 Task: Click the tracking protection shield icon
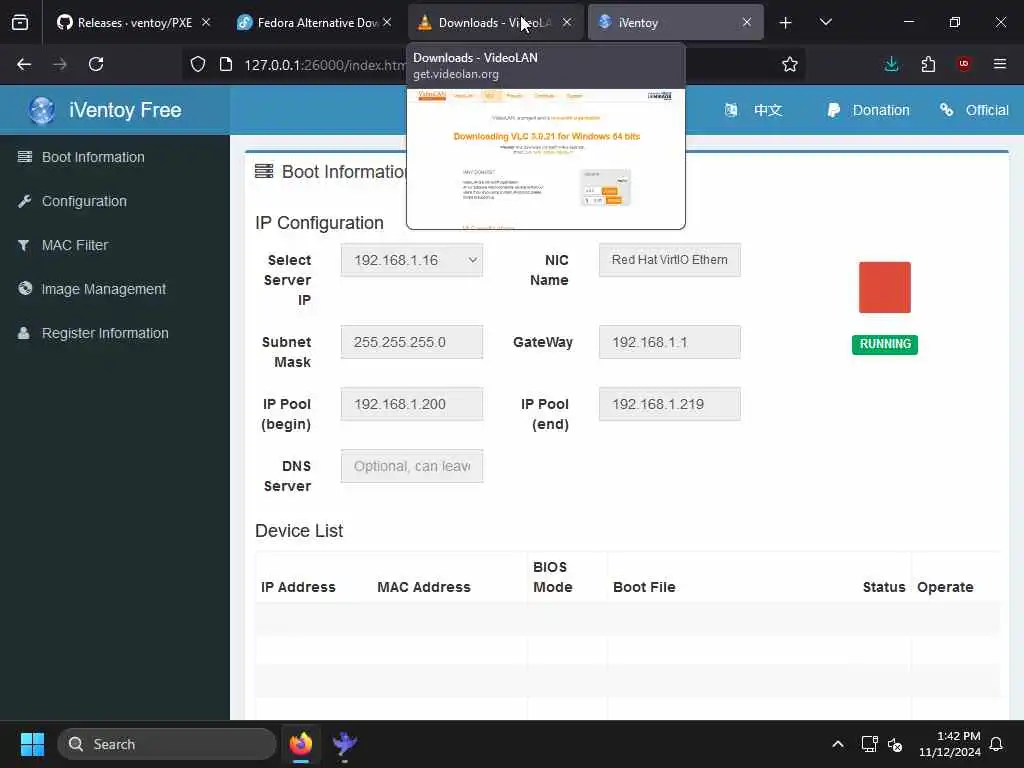click(198, 64)
